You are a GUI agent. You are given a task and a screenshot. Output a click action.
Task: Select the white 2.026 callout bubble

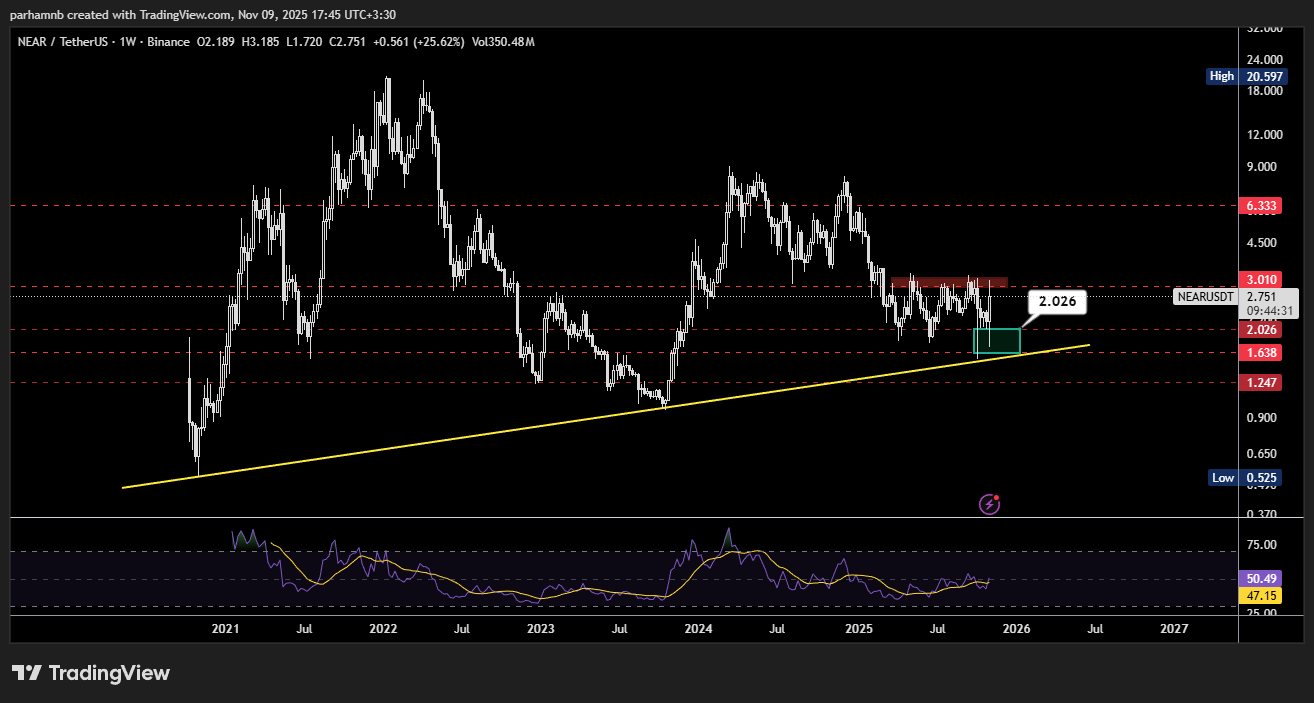point(1059,301)
